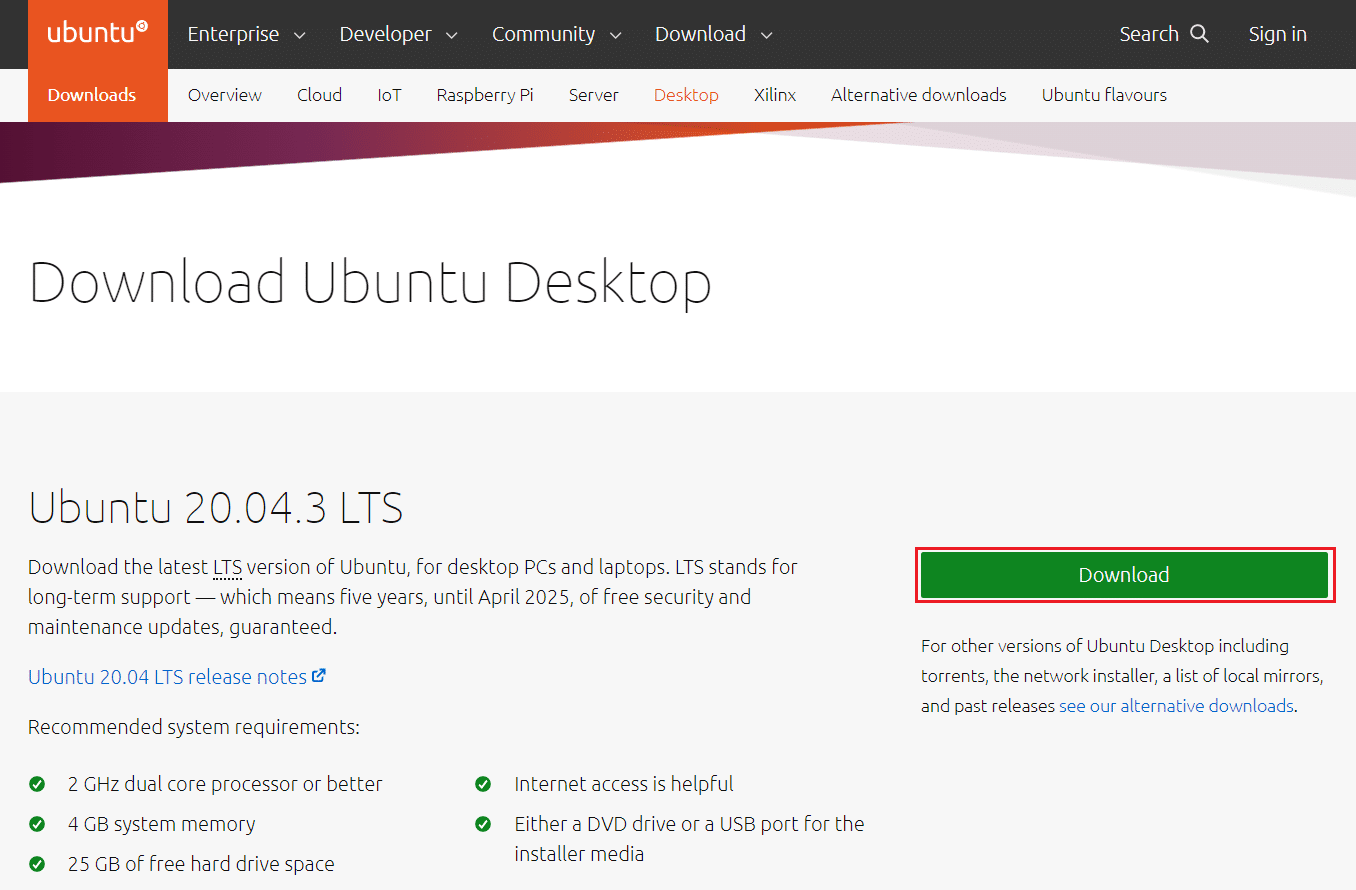Open the Search magnifier icon
Viewport: 1356px width, 890px height.
click(x=1198, y=33)
